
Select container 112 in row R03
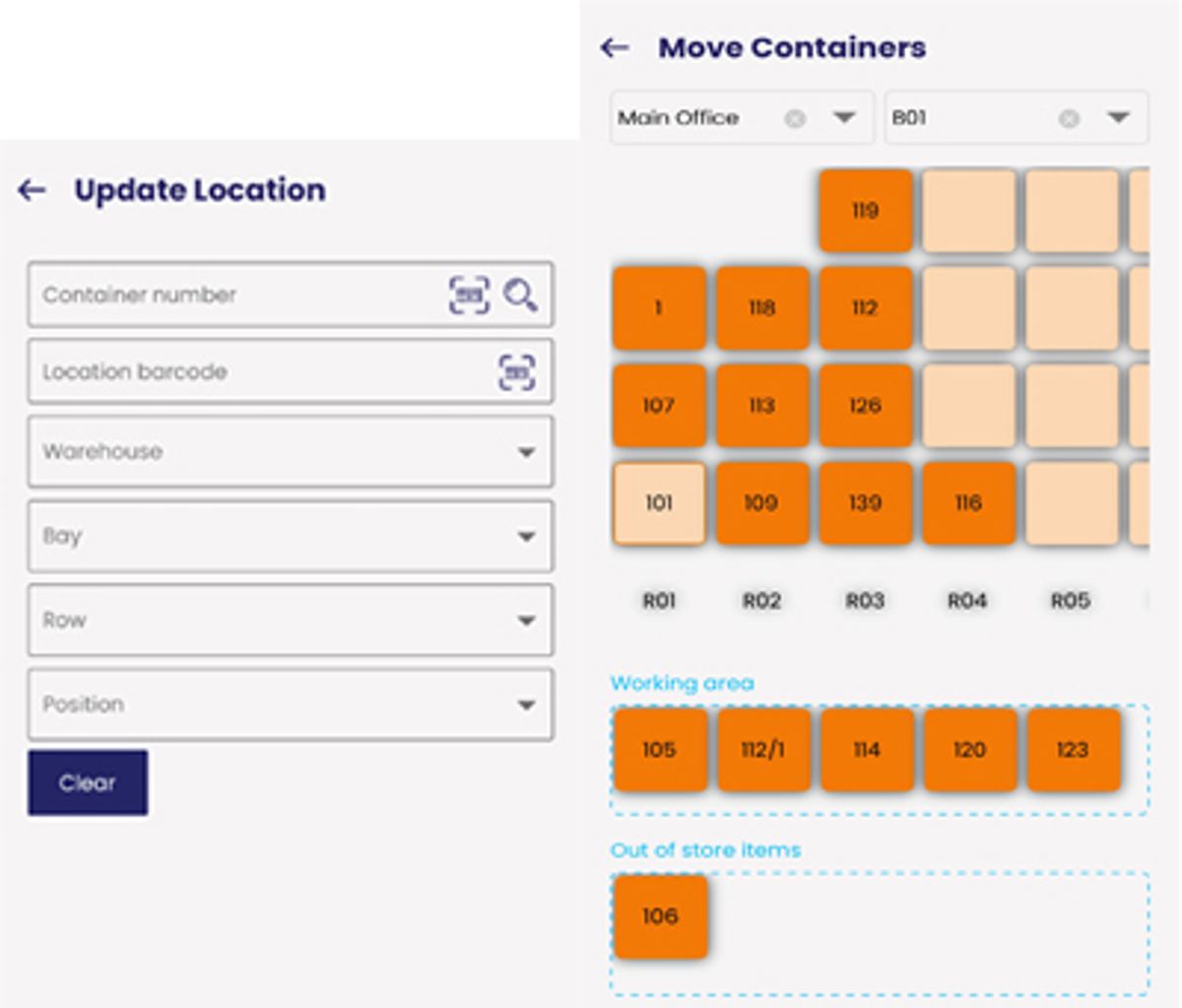tap(865, 307)
